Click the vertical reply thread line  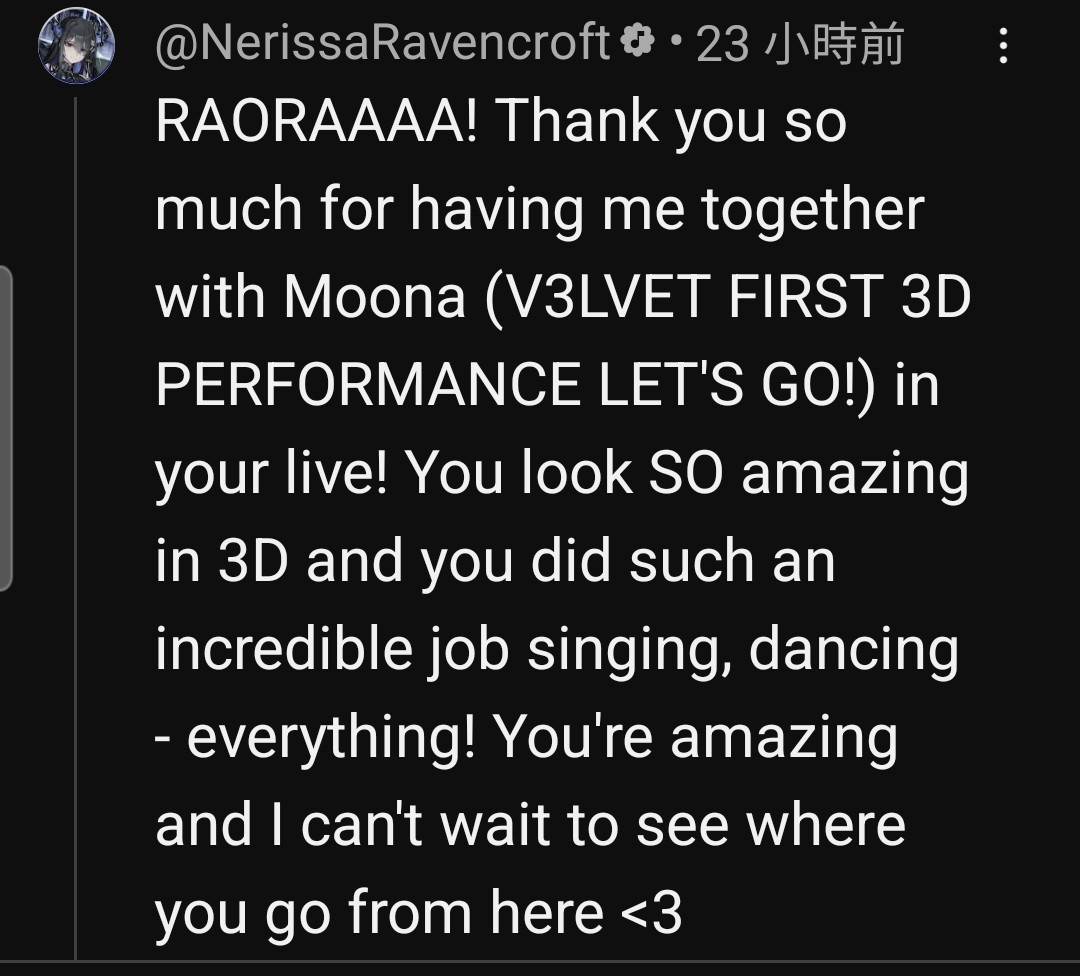pos(75,528)
